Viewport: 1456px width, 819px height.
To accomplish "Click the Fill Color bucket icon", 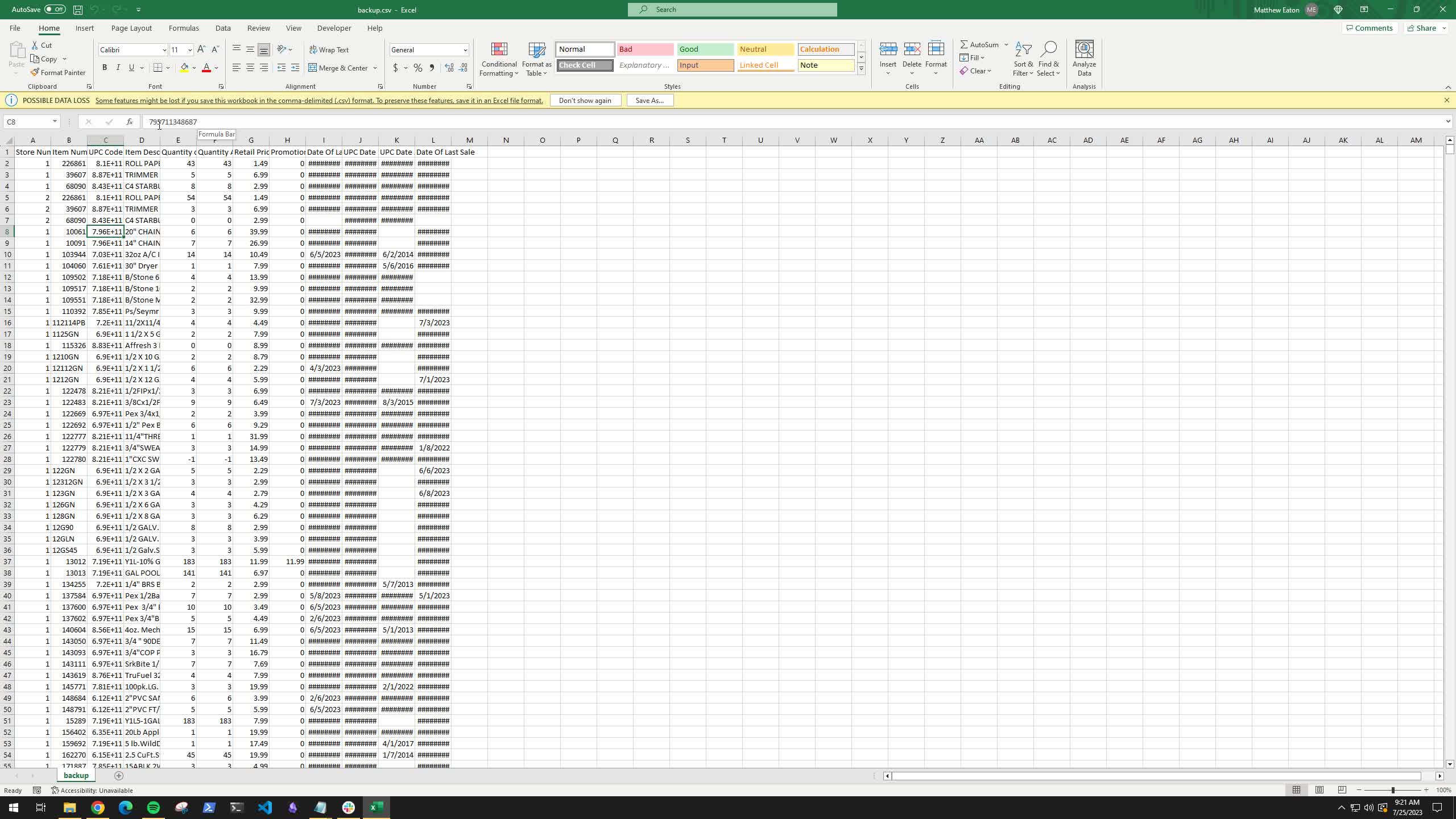I will [x=184, y=68].
